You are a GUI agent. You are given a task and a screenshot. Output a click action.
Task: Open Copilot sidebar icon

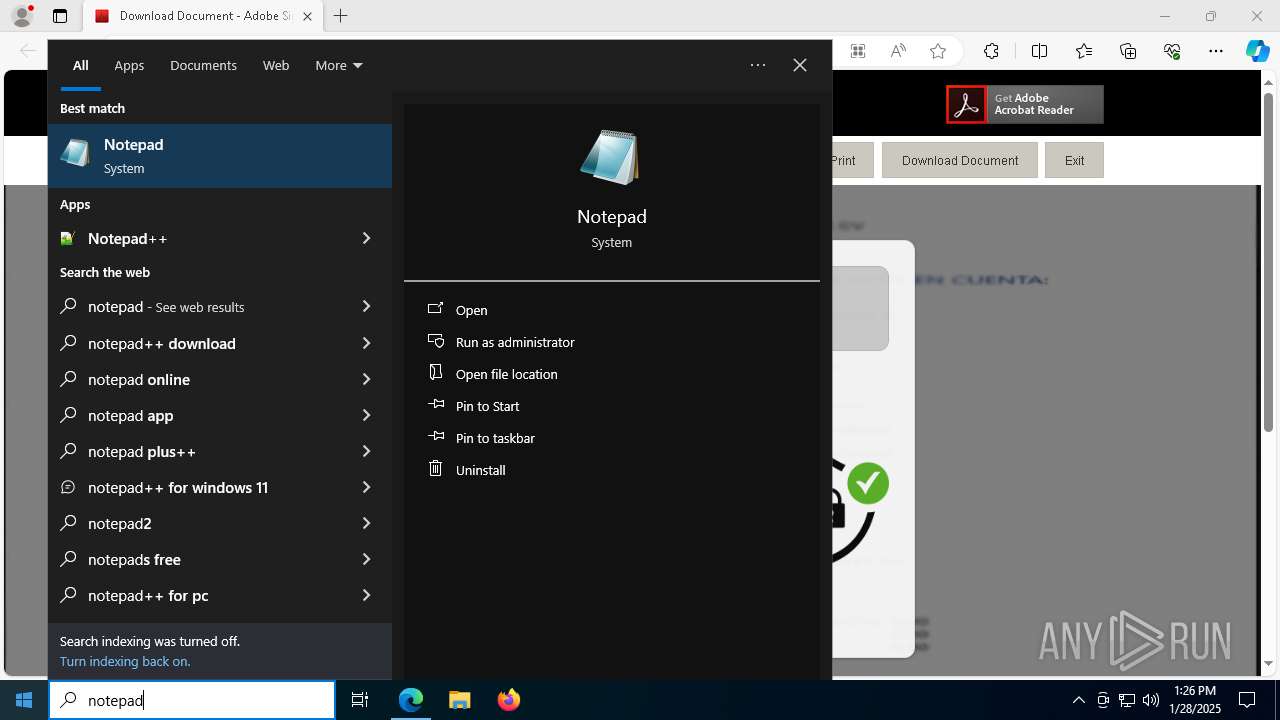tap(1257, 51)
